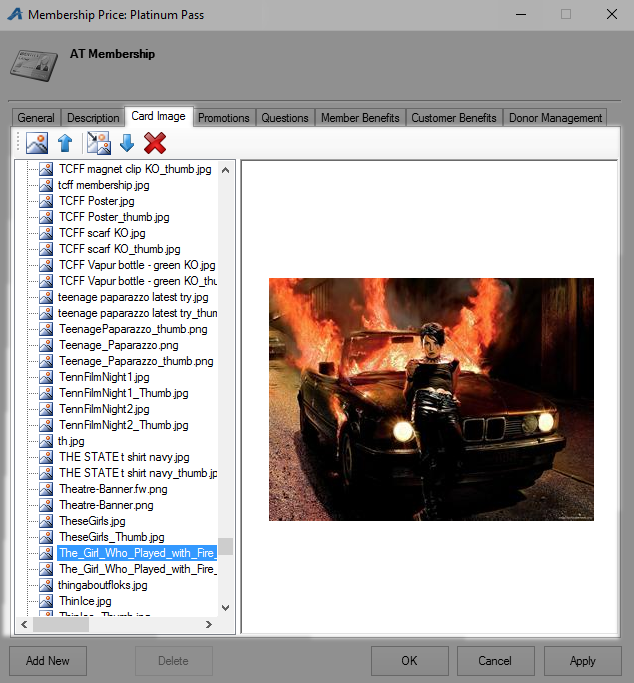
Task: Select TennFilmNight1.jpg file
Action: click(x=105, y=377)
